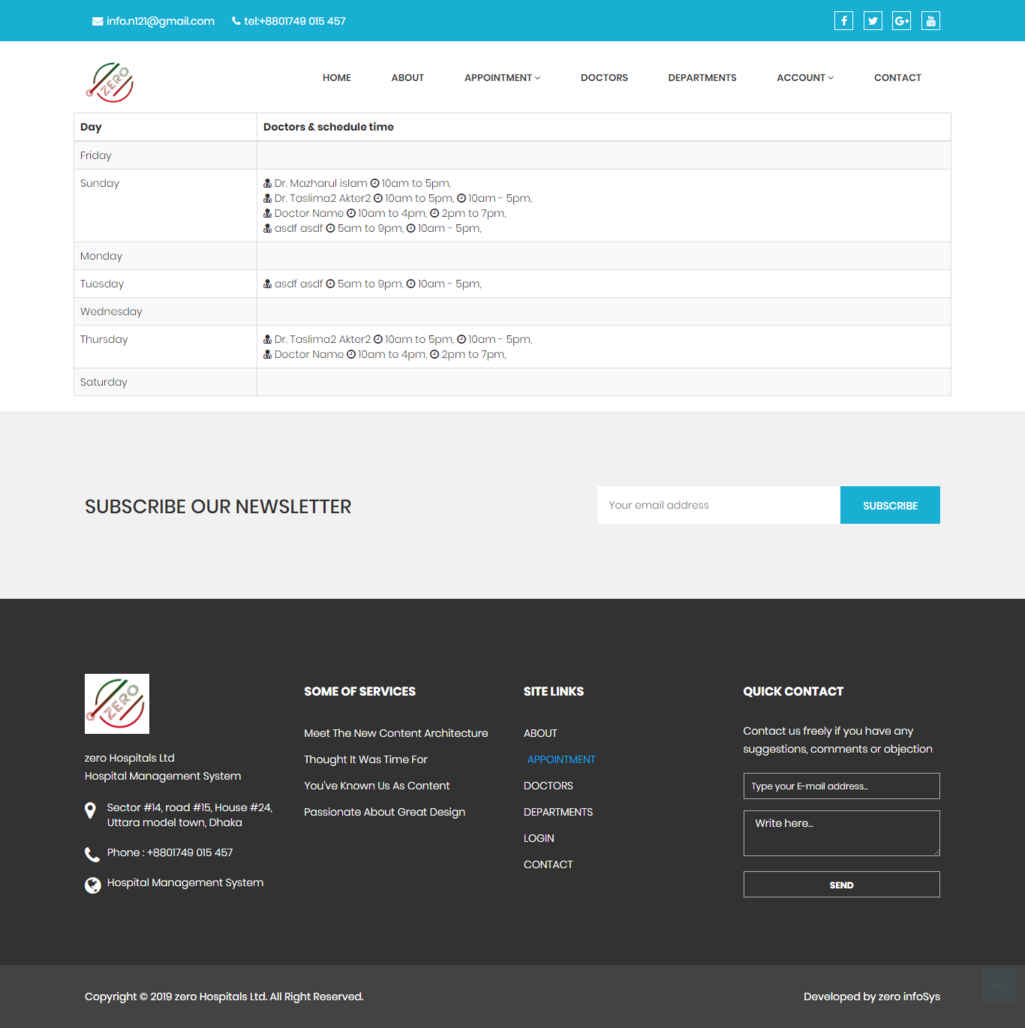The height and width of the screenshot is (1028, 1025).
Task: Open the Google Plus social icon
Action: 902,21
